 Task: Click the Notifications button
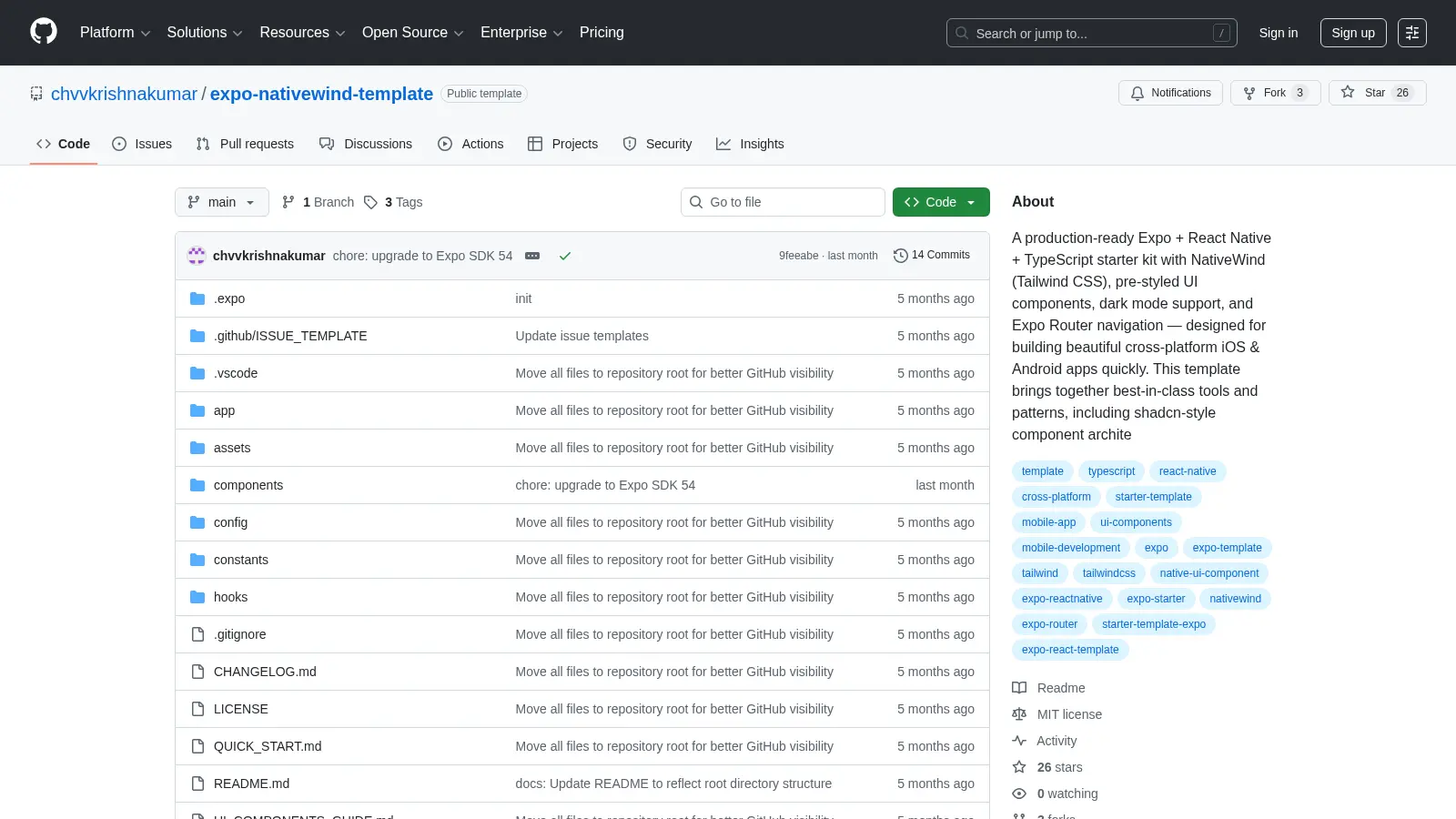[1170, 93]
